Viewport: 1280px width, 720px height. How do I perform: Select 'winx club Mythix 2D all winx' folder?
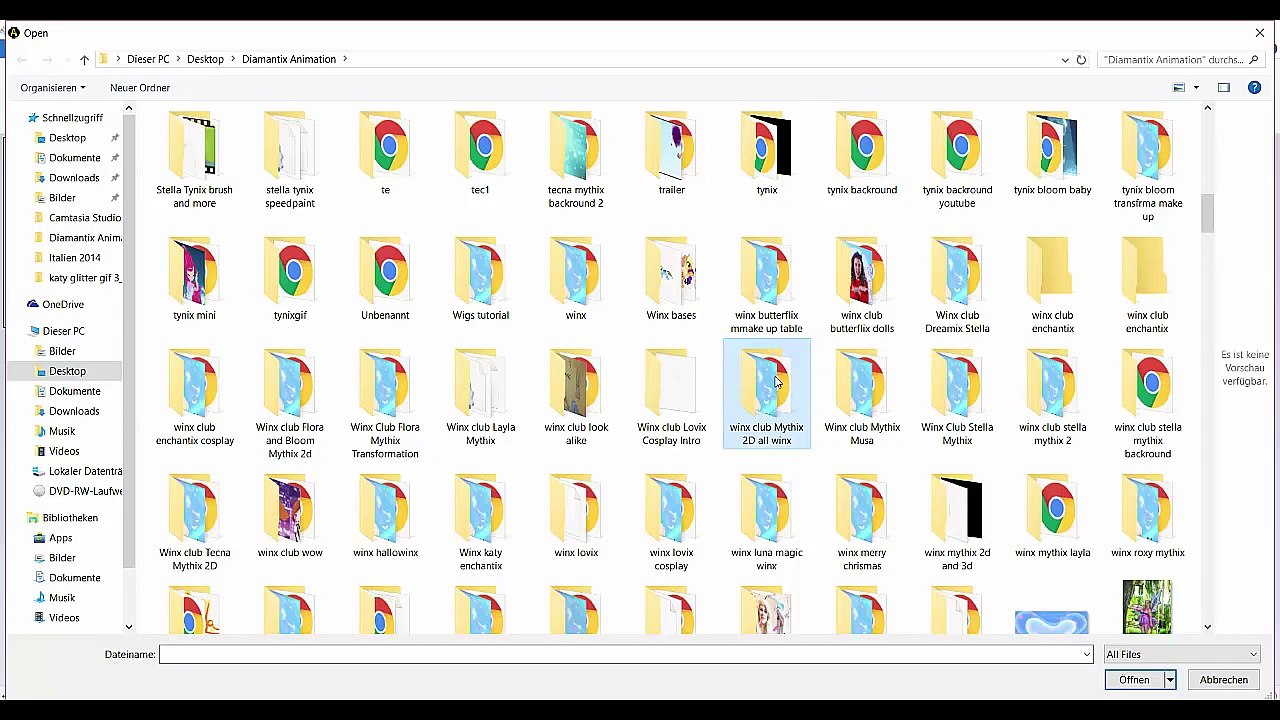point(767,394)
